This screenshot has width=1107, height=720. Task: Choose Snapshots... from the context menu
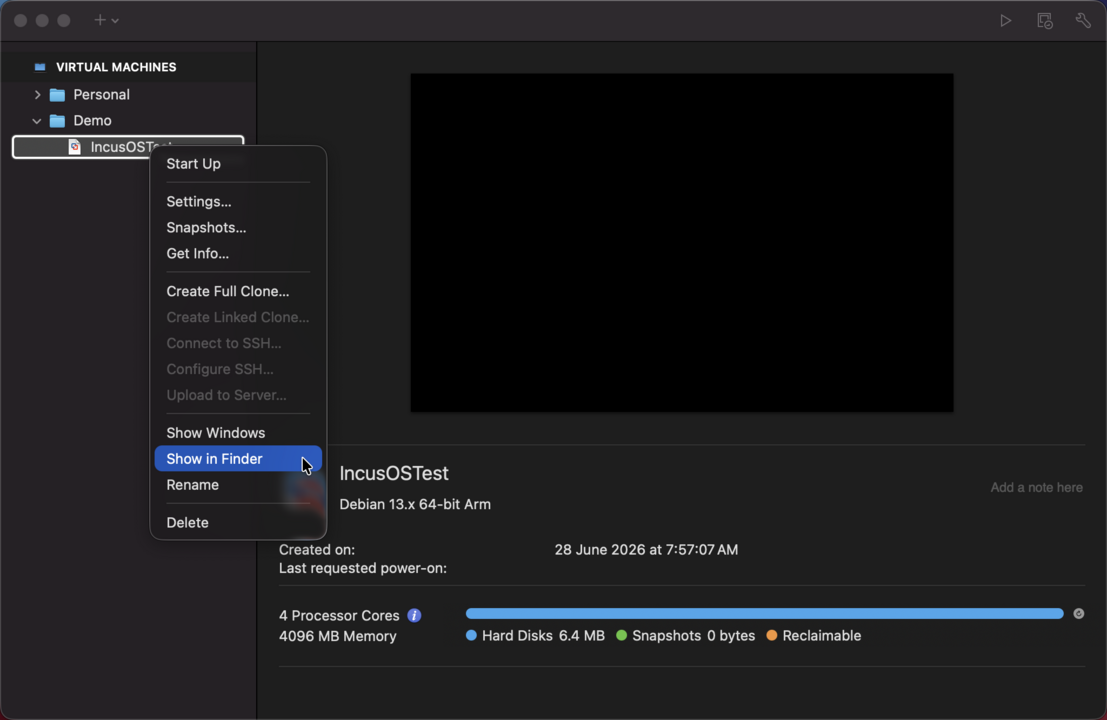[x=238, y=227]
